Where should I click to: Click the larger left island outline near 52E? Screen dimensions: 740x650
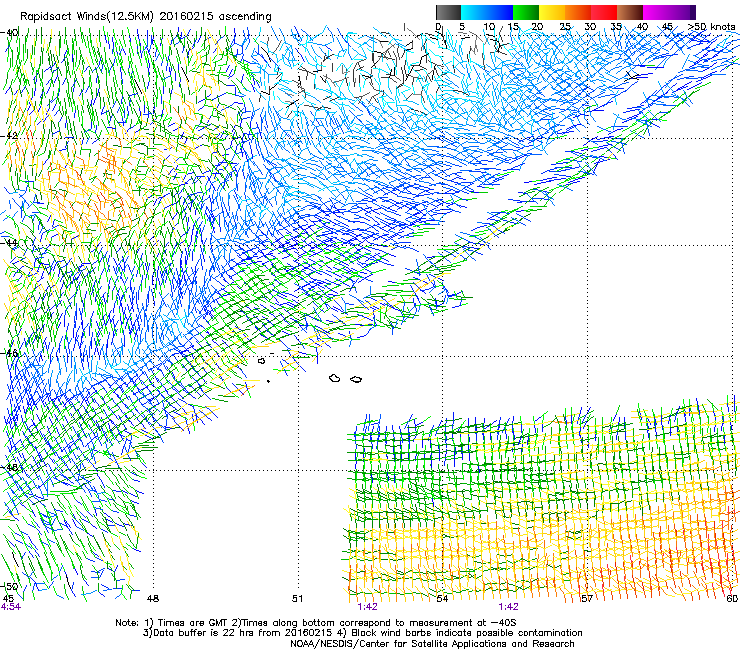point(335,378)
